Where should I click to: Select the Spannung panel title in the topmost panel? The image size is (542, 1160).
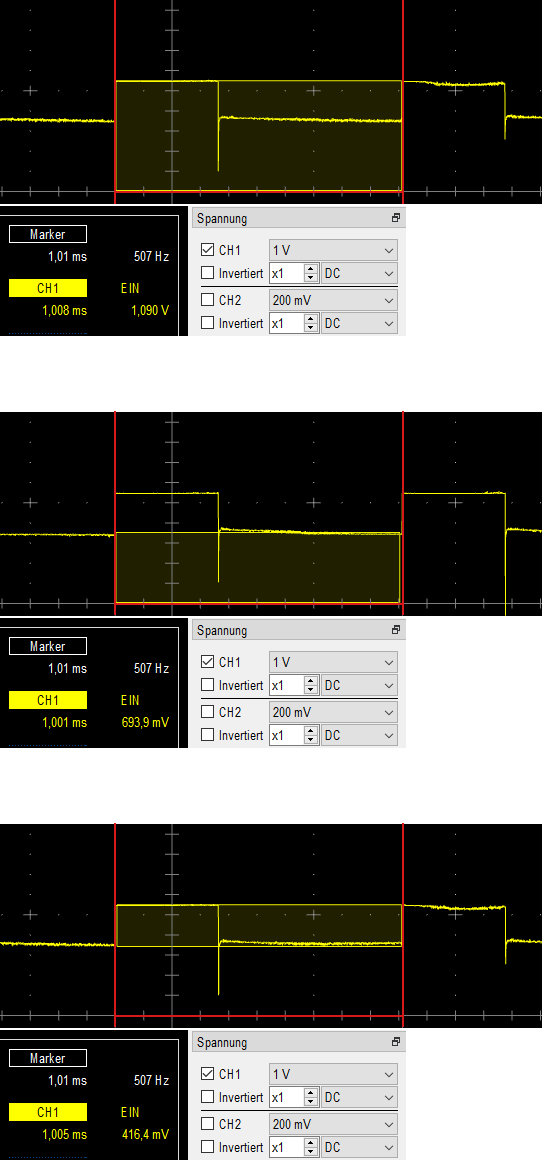tap(222, 218)
